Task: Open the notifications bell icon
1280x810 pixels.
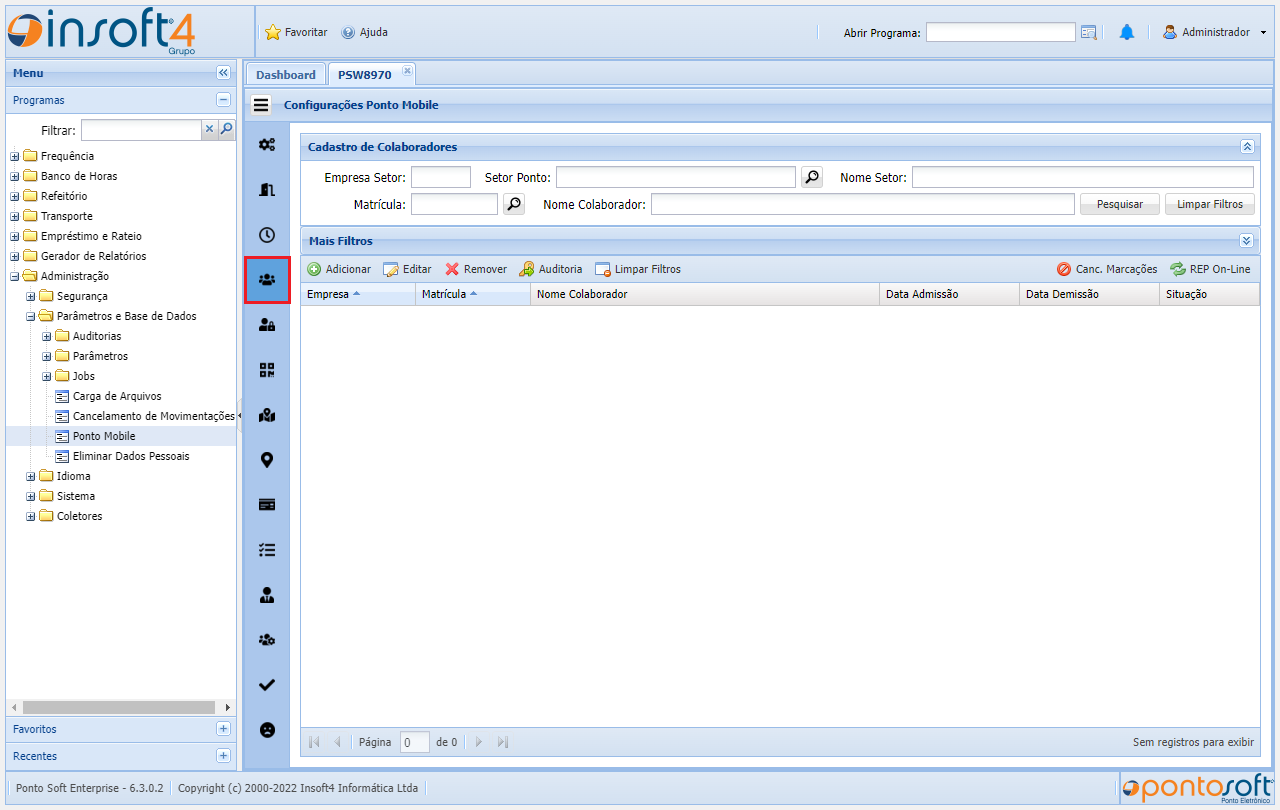Action: coord(1127,33)
